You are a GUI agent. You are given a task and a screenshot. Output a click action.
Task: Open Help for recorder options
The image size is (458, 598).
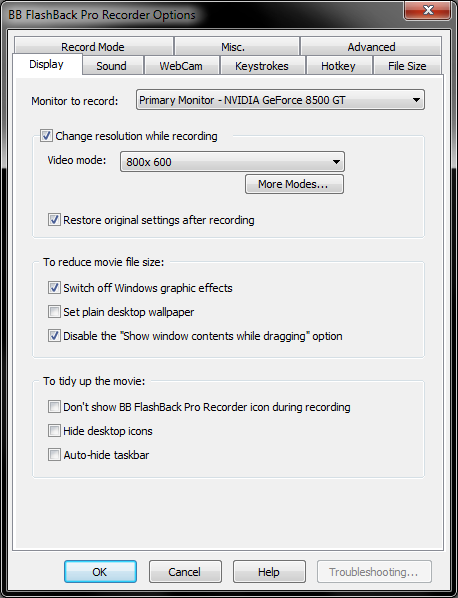point(269,571)
